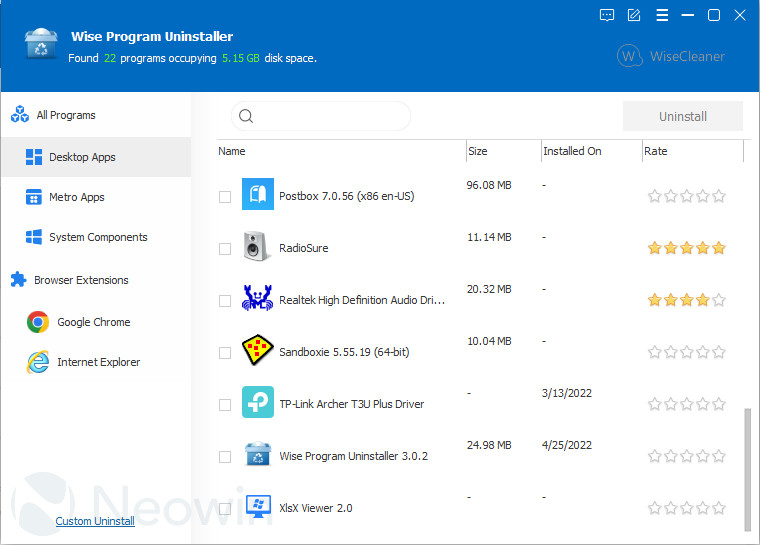This screenshot has height=545, width=760.
Task: Click the TP-Link Archer driver icon
Action: pyautogui.click(x=257, y=403)
